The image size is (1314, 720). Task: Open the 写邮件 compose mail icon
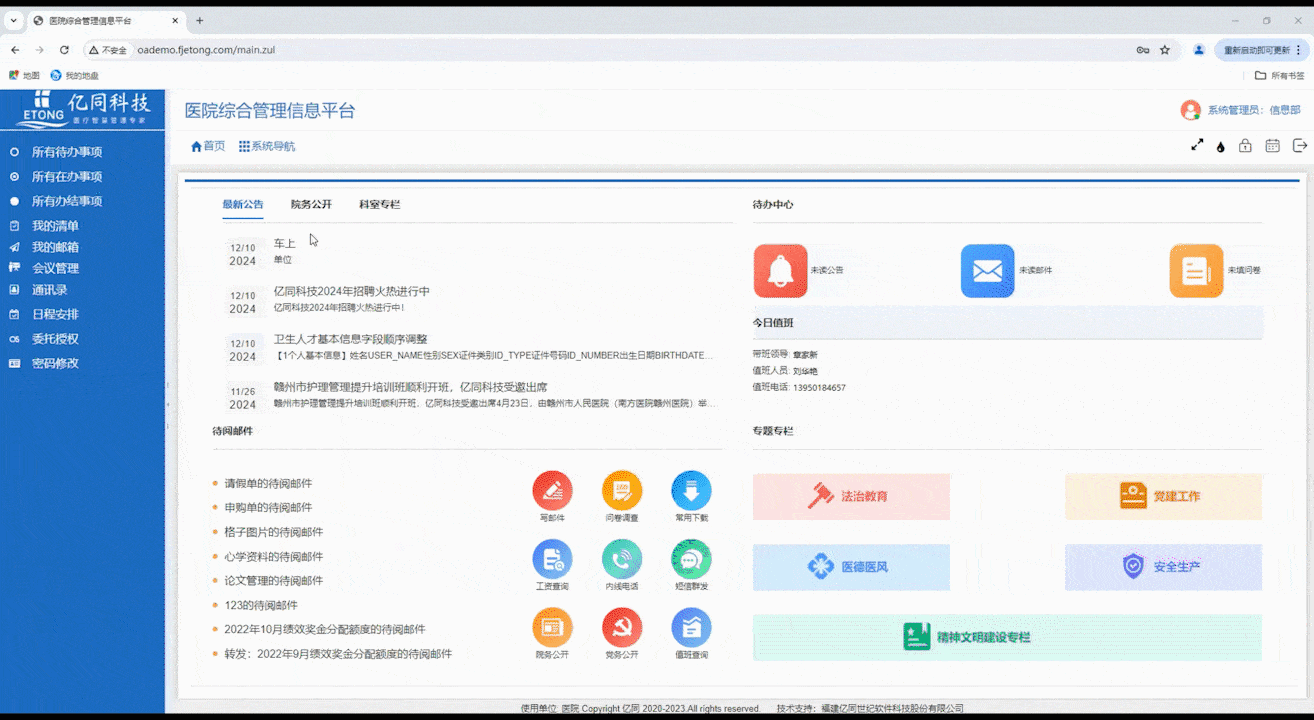click(552, 491)
